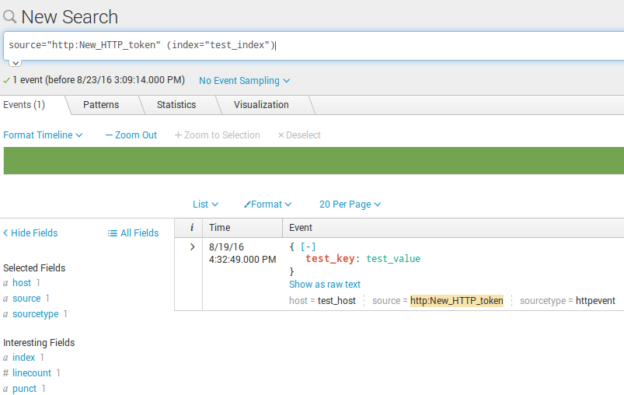
Task: Click the search query input field
Action: click(314, 45)
